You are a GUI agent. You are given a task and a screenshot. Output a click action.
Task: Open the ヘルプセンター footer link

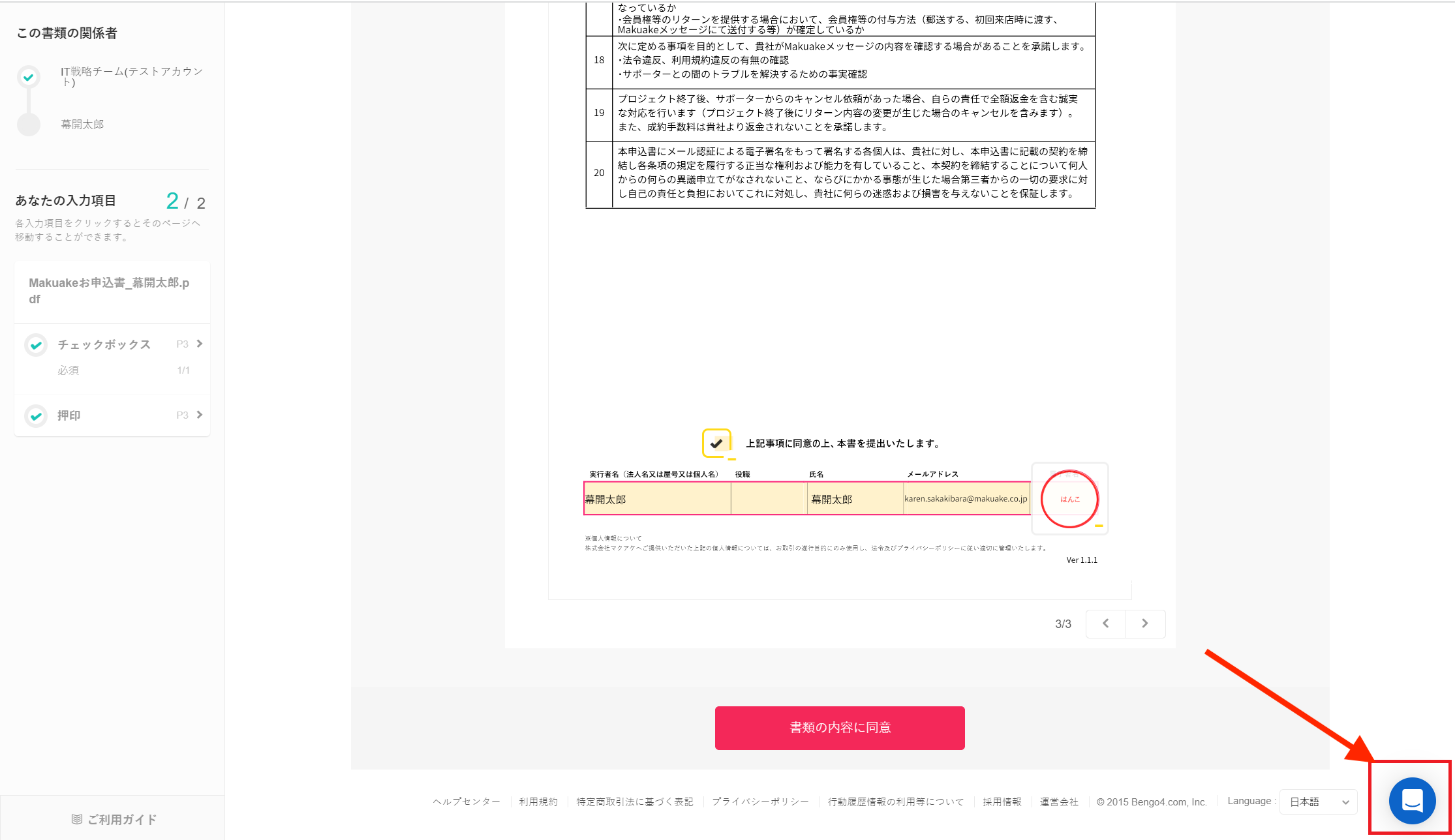[467, 802]
